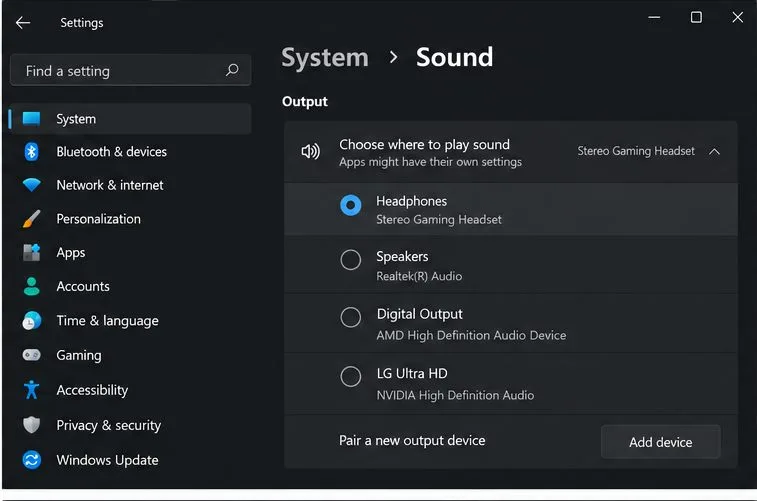Click the breadcrumb chevron between System and Sound
This screenshot has width=757, height=501.
tap(393, 57)
